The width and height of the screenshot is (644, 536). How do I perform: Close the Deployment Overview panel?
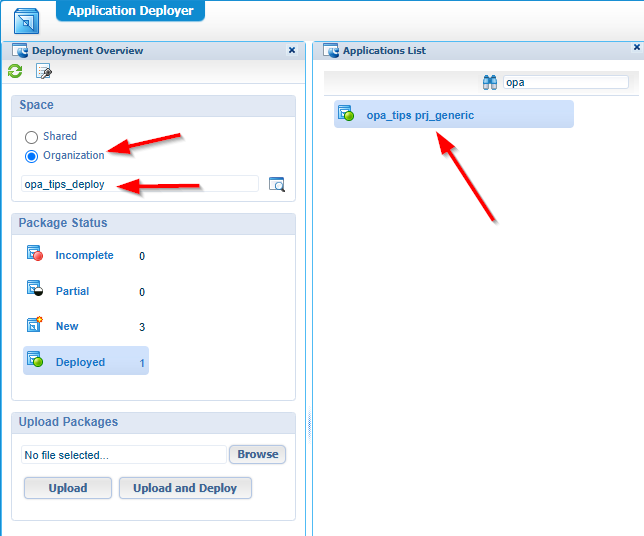[292, 50]
